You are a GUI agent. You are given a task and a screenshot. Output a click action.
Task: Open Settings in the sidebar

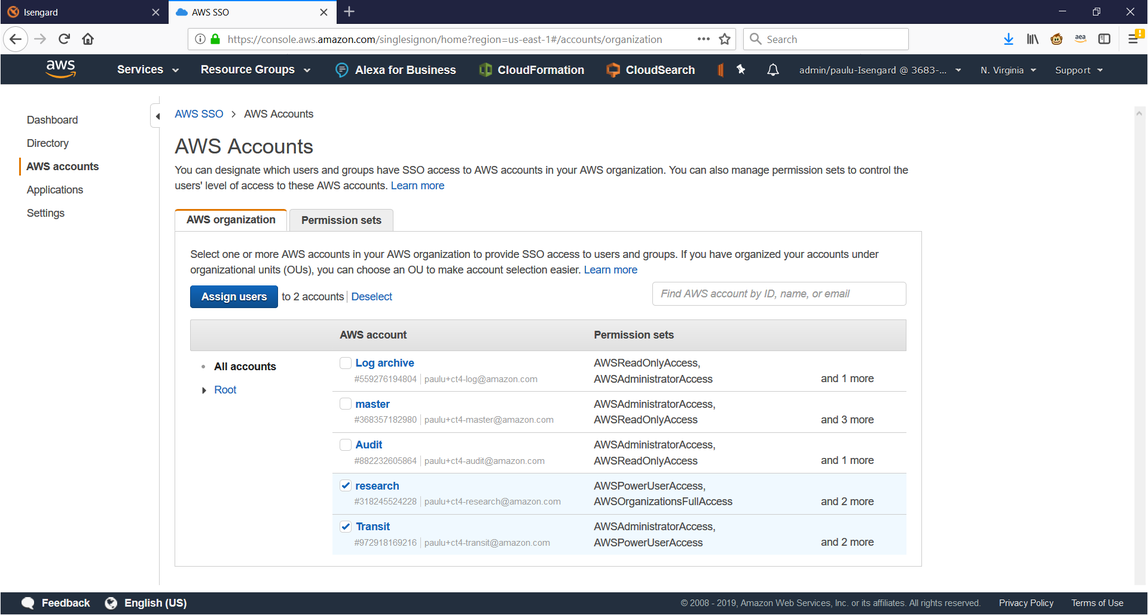(45, 214)
